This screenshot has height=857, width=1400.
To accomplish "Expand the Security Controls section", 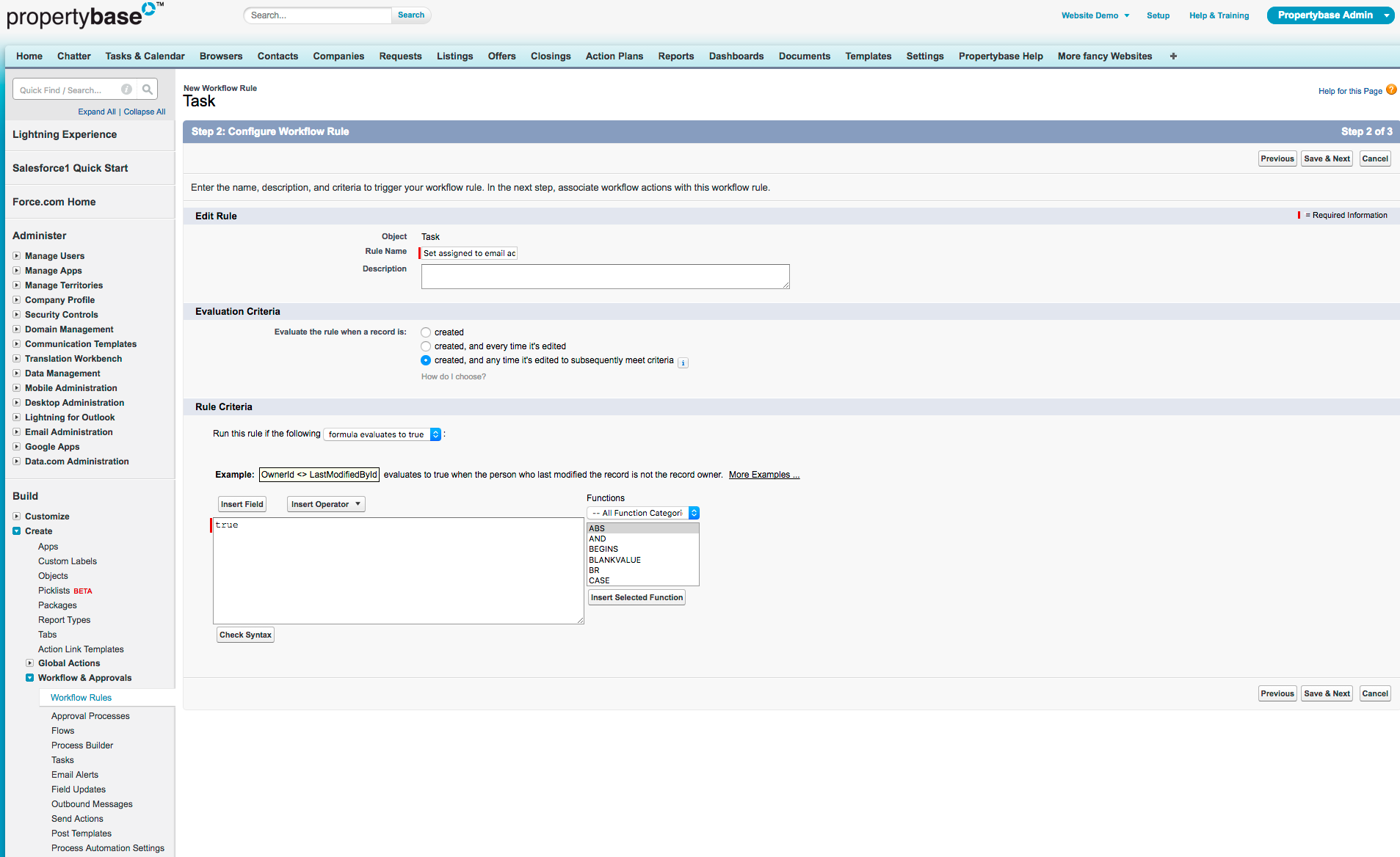I will (17, 315).
